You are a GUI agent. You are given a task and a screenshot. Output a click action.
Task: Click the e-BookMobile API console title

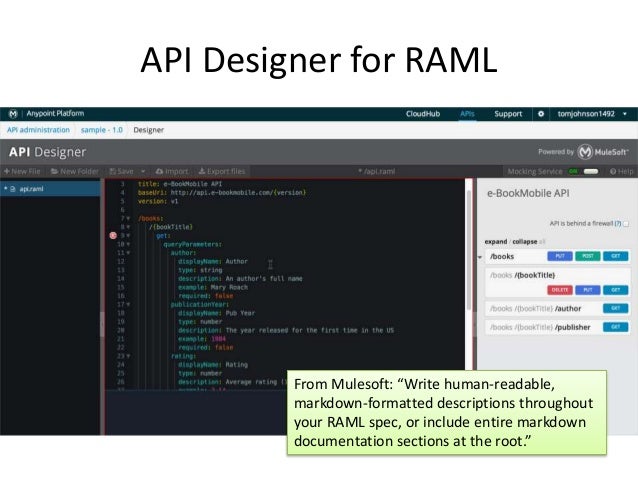[x=528, y=193]
